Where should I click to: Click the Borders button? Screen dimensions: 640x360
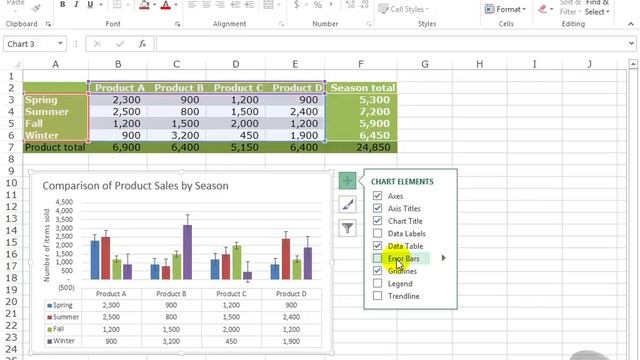117,4
